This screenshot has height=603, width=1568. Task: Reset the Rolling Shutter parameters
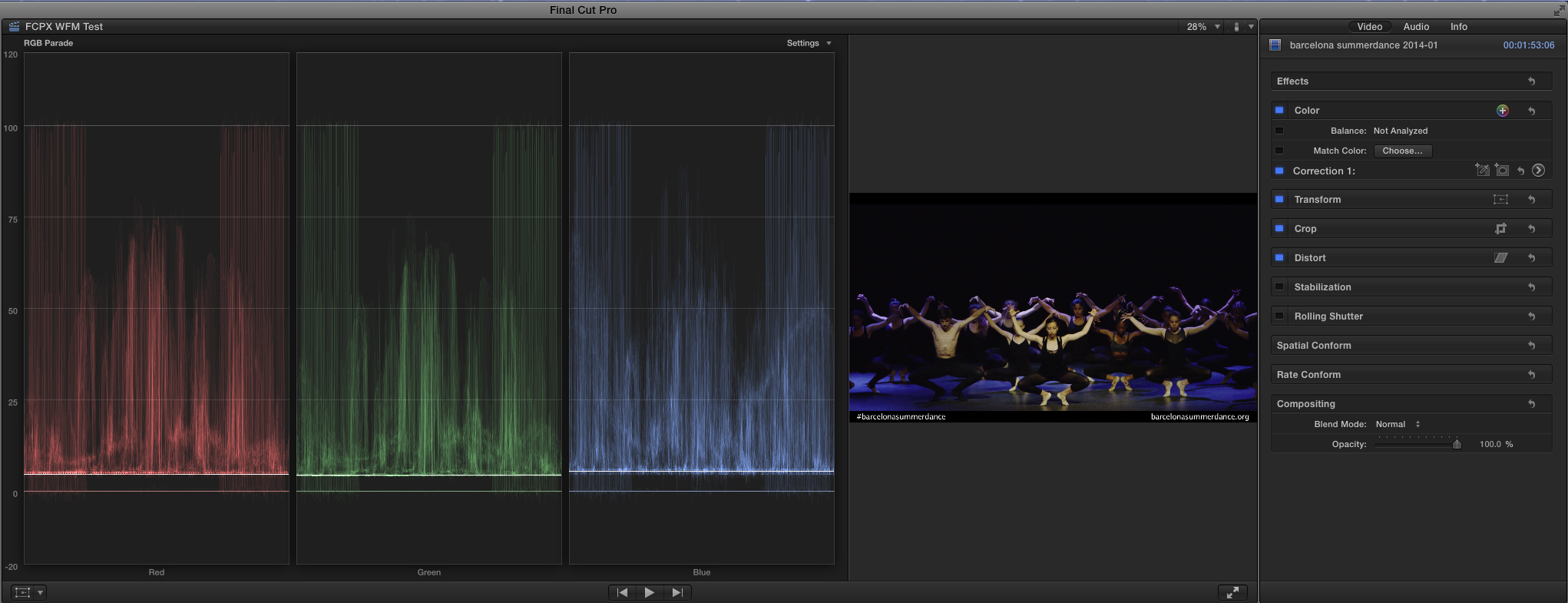coord(1531,316)
